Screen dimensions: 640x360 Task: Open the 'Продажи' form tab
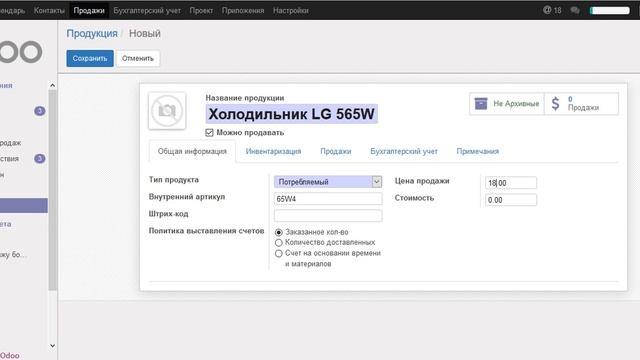pos(336,151)
